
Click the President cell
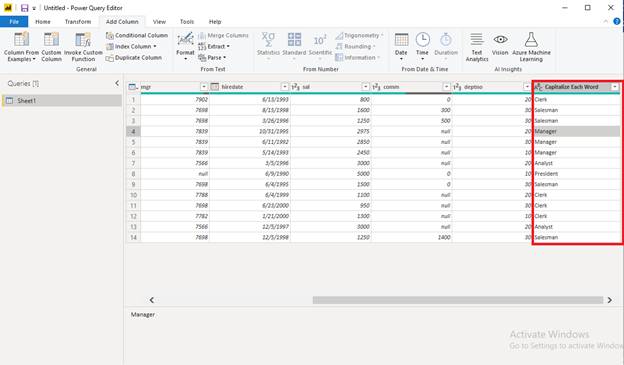point(577,174)
